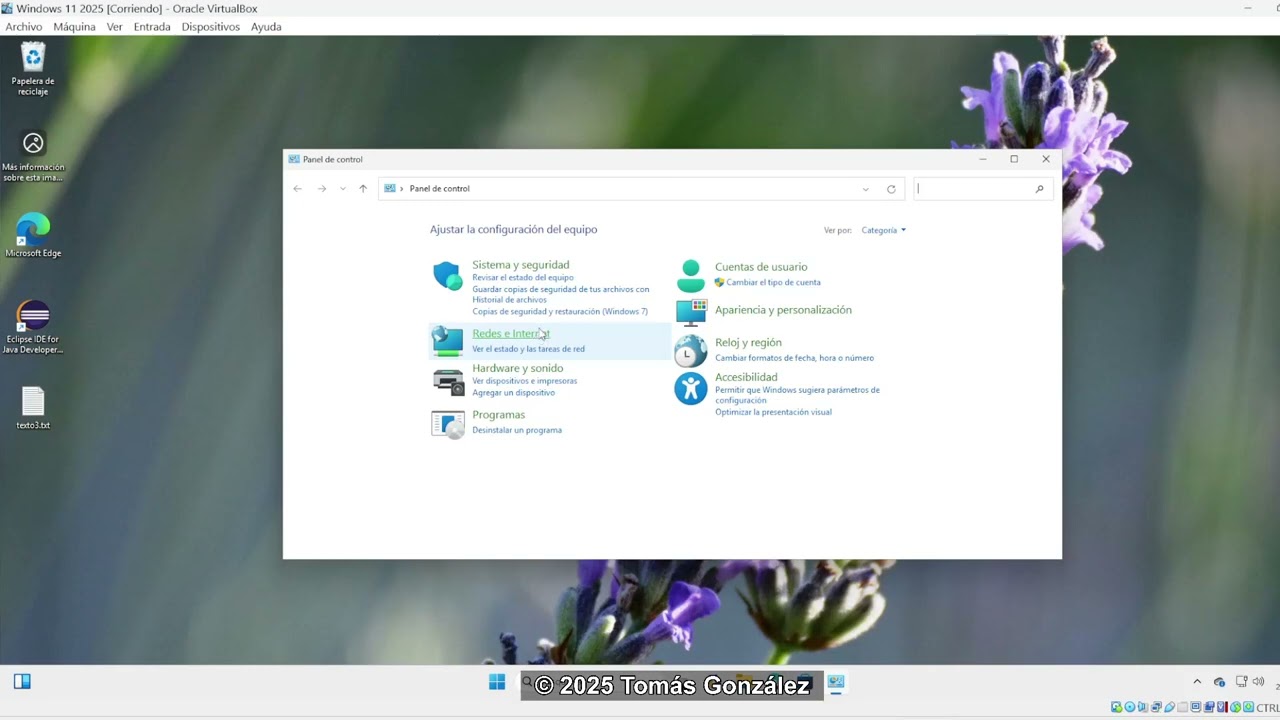This screenshot has width=1280, height=720.
Task: Click Ver dispositivos e impresoras
Action: [x=525, y=381]
